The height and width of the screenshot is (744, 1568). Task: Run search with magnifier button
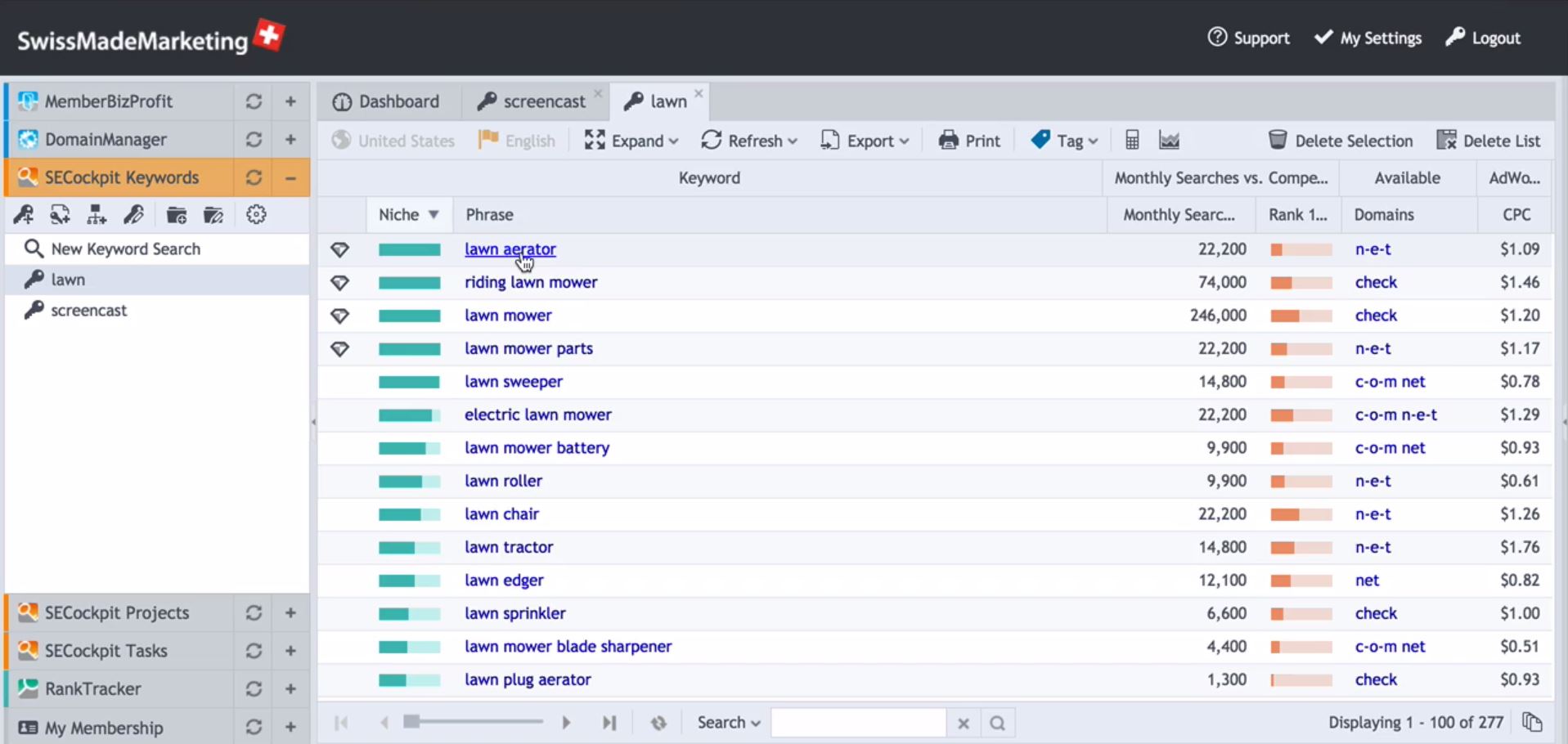(997, 723)
